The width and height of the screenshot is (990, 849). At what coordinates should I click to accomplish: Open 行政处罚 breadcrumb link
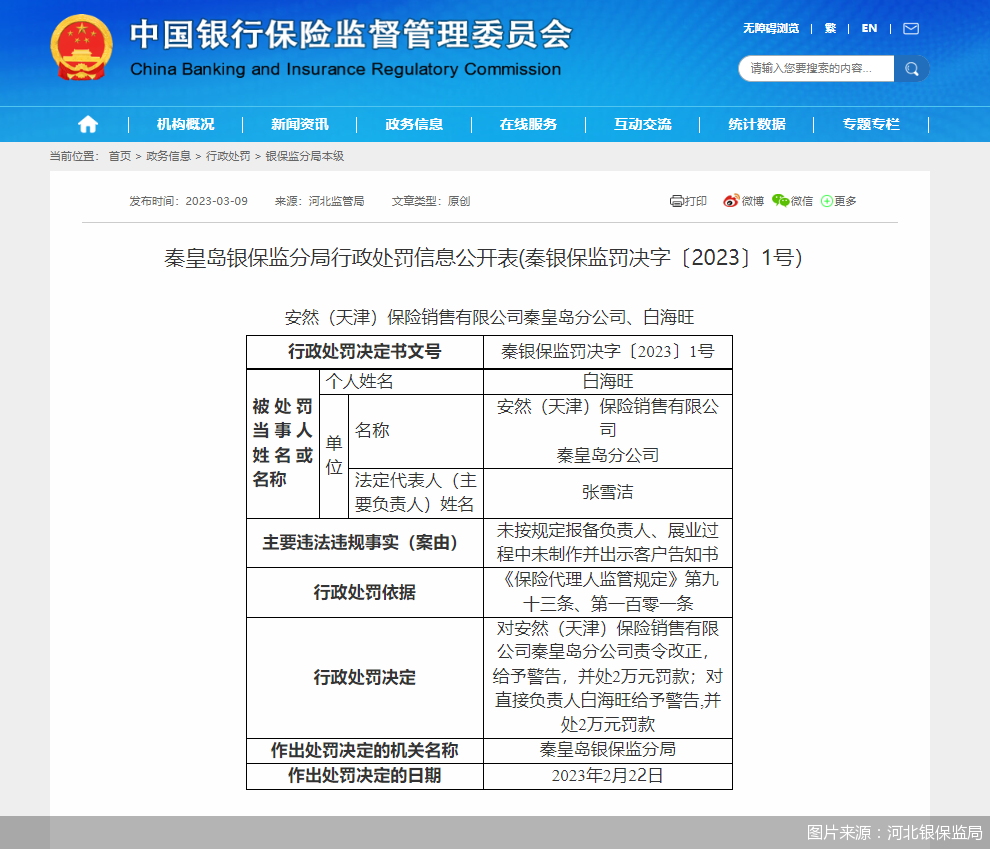(227, 157)
